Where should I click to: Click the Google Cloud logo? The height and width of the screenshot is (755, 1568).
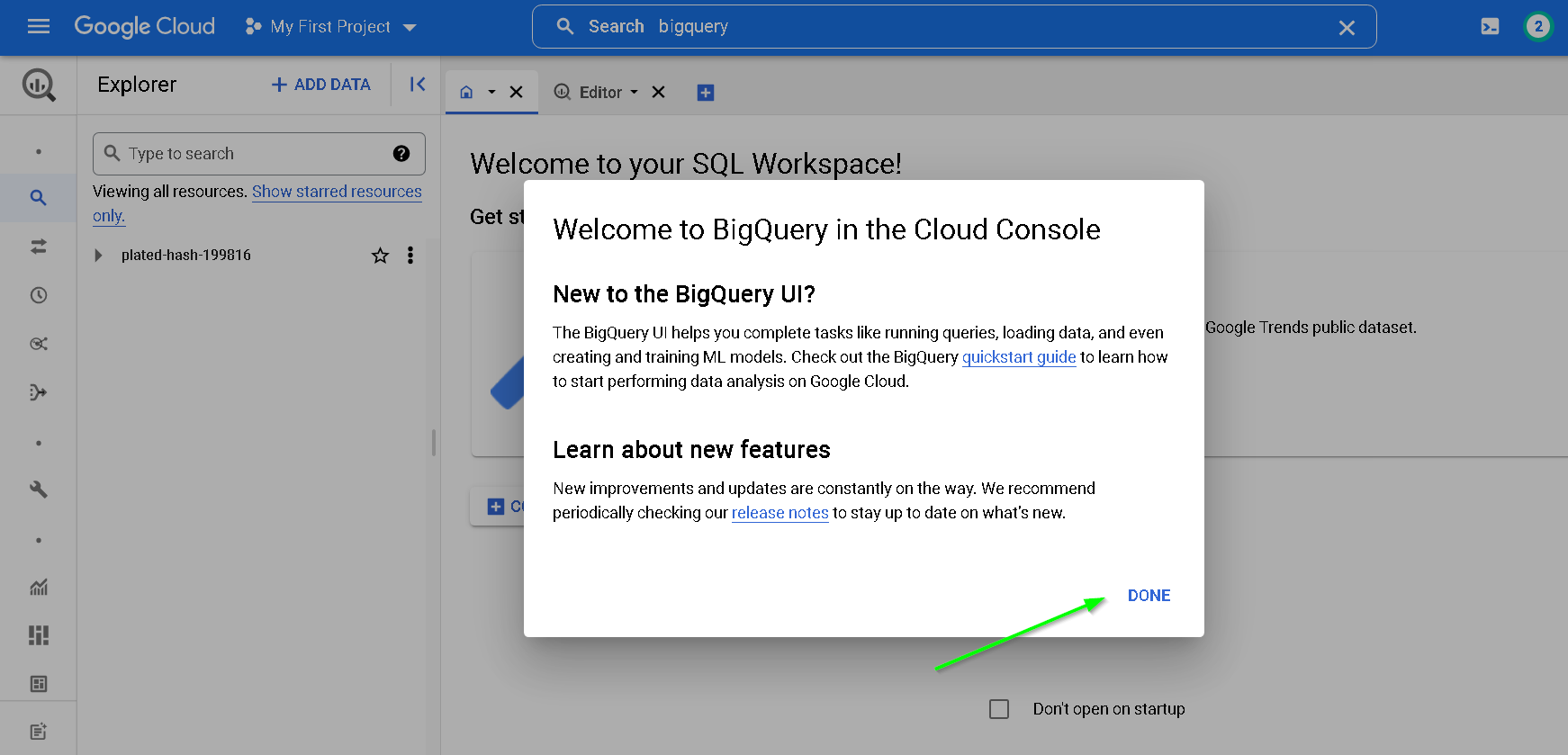tap(144, 26)
